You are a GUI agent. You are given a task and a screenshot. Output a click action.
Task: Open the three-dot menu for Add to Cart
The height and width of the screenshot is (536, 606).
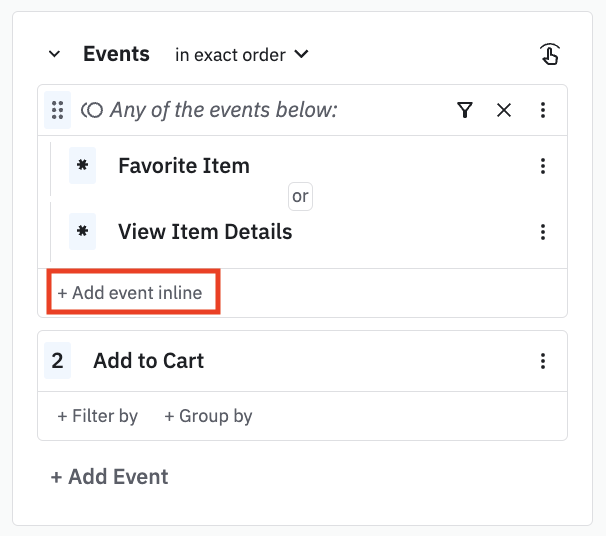click(x=543, y=361)
